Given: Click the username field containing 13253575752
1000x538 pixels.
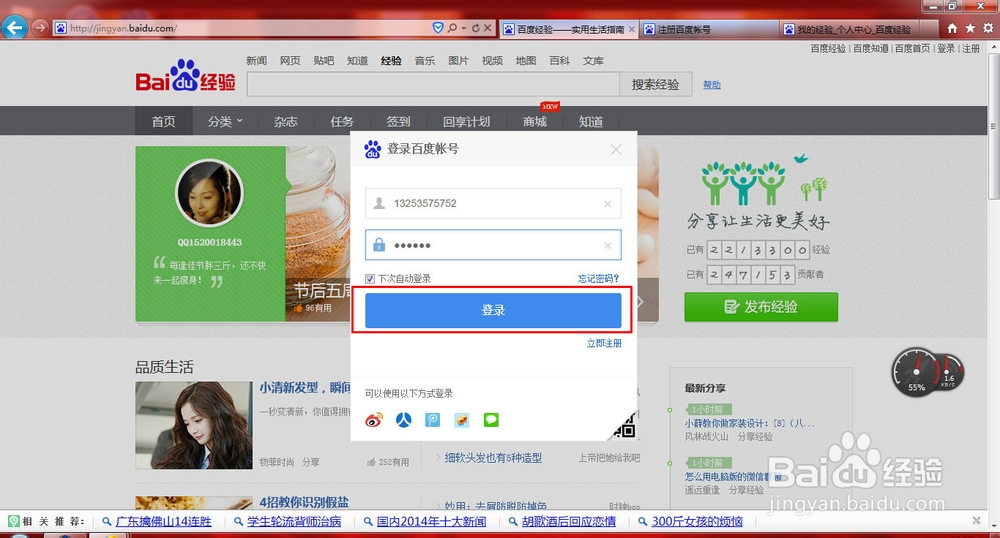Looking at the screenshot, I should pos(493,203).
